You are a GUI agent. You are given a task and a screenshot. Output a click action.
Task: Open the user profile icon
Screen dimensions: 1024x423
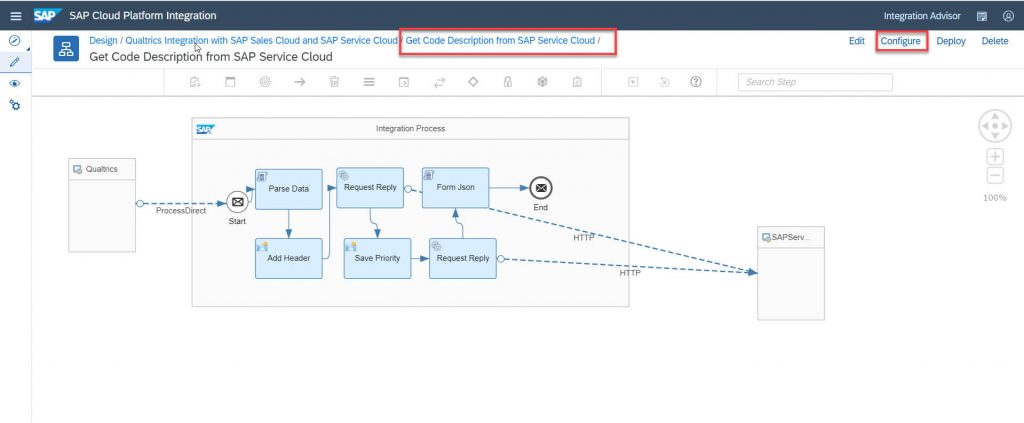[x=1008, y=16]
